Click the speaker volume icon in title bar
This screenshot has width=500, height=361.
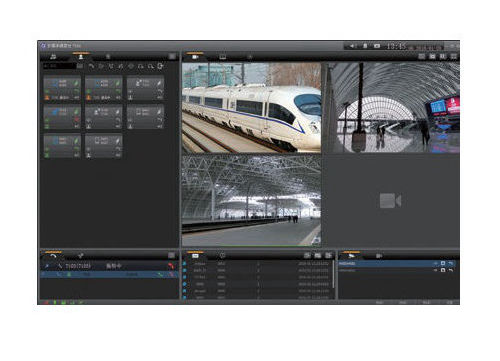tap(352, 46)
